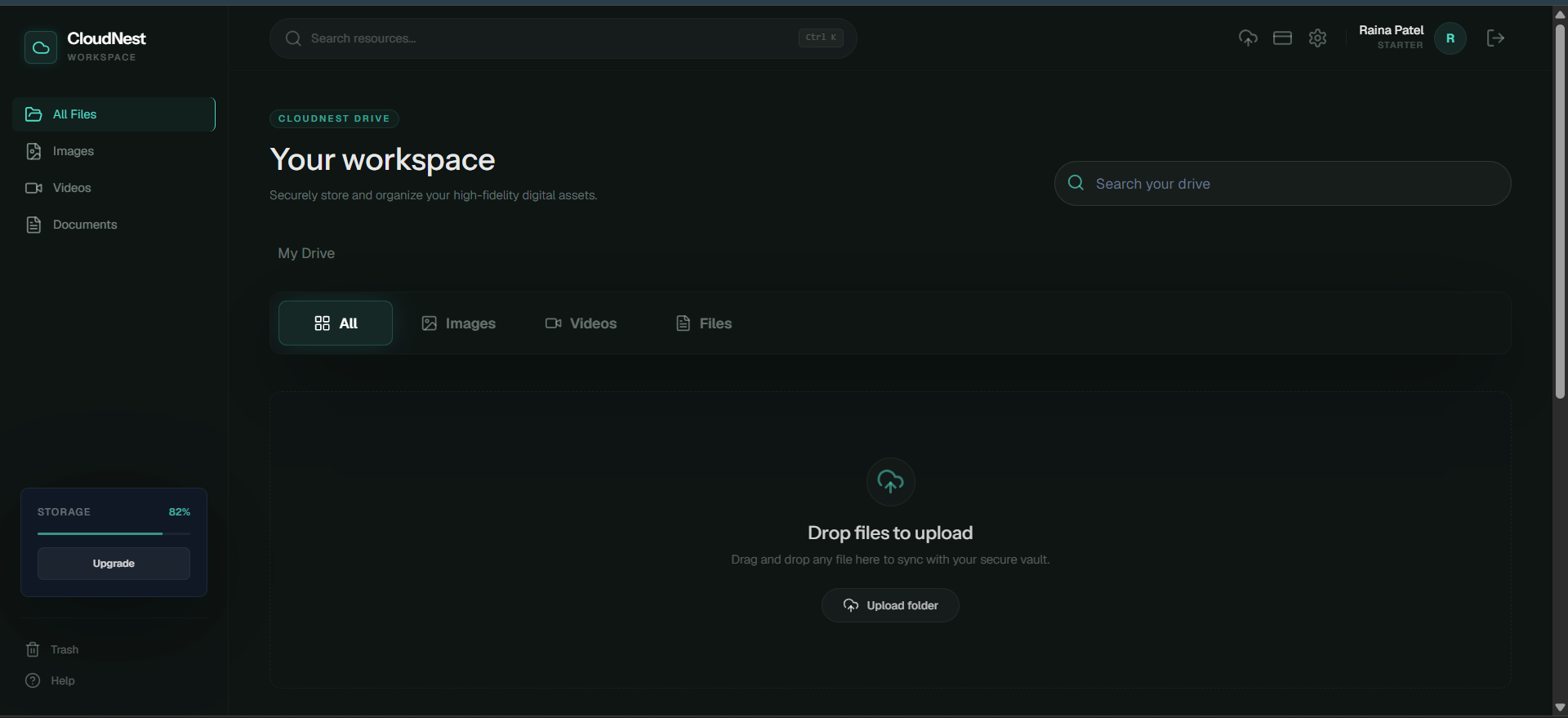Screen dimensions: 1568x718
Task: Click the magnifier icon in drive search
Action: click(1076, 183)
